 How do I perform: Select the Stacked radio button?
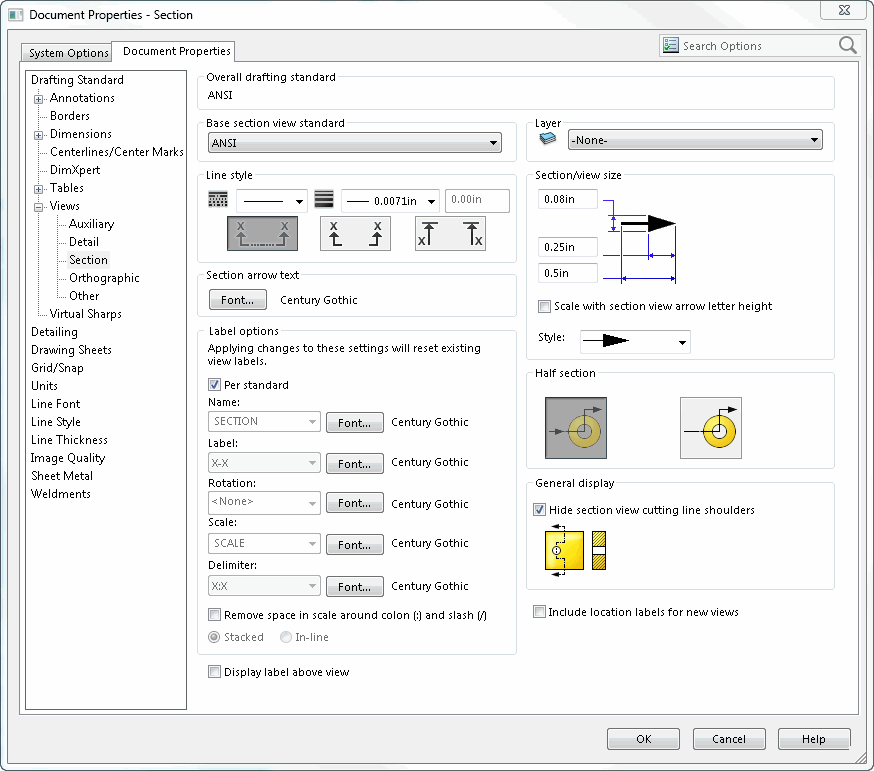pyautogui.click(x=214, y=637)
